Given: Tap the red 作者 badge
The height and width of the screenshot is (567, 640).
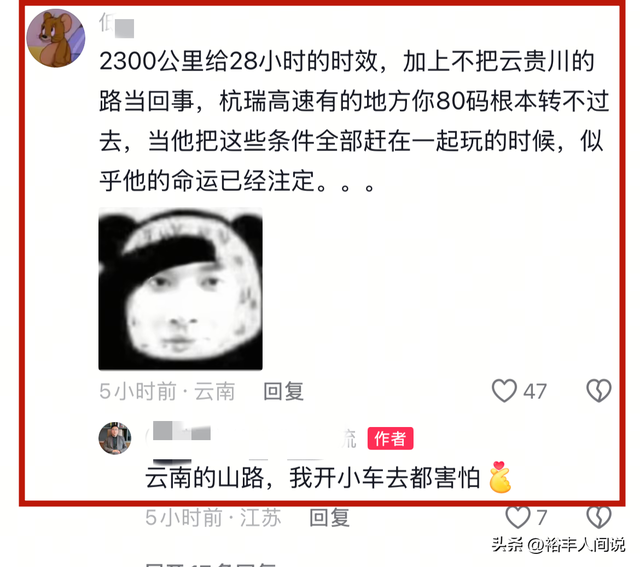Looking at the screenshot, I should tap(390, 438).
